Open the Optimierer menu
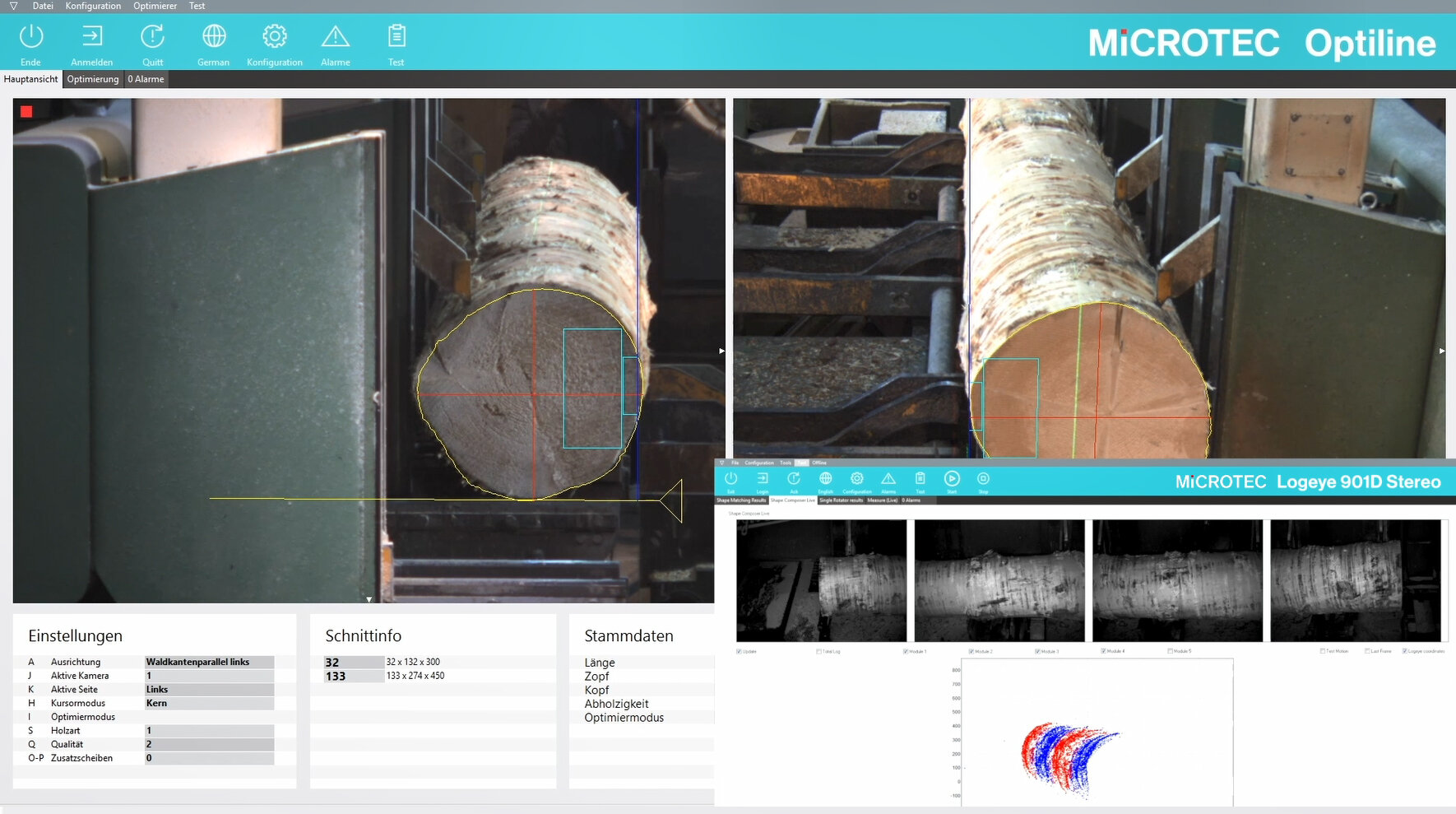The width and height of the screenshot is (1456, 814). point(155,6)
